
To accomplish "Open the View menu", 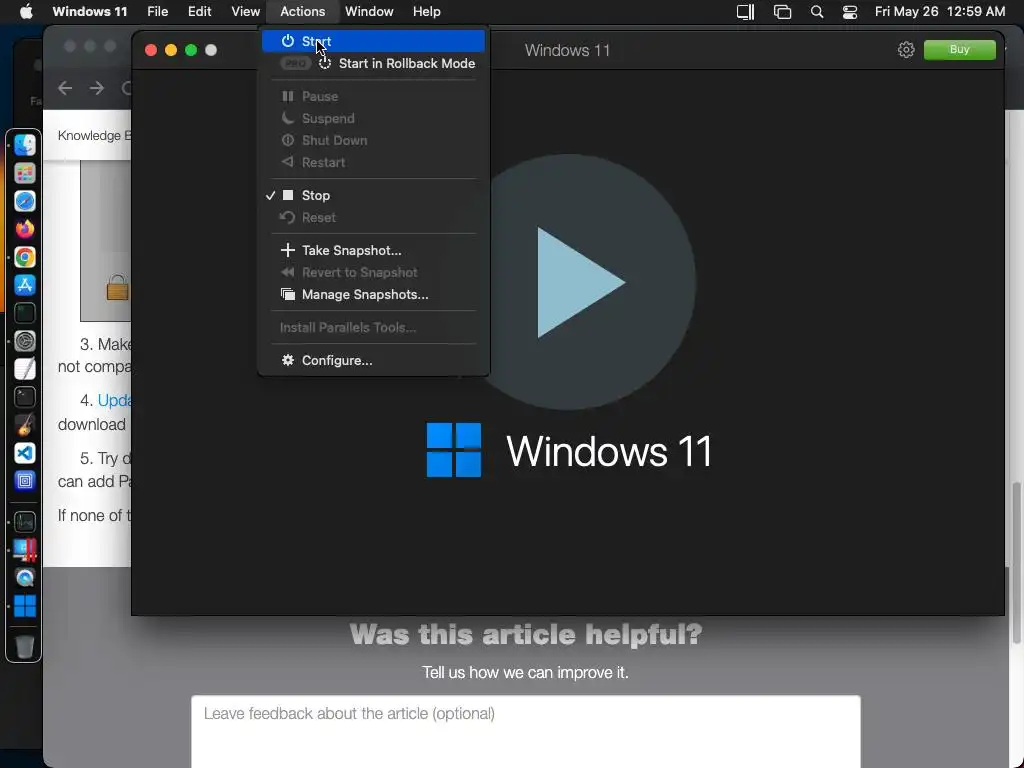I will click(x=246, y=12).
